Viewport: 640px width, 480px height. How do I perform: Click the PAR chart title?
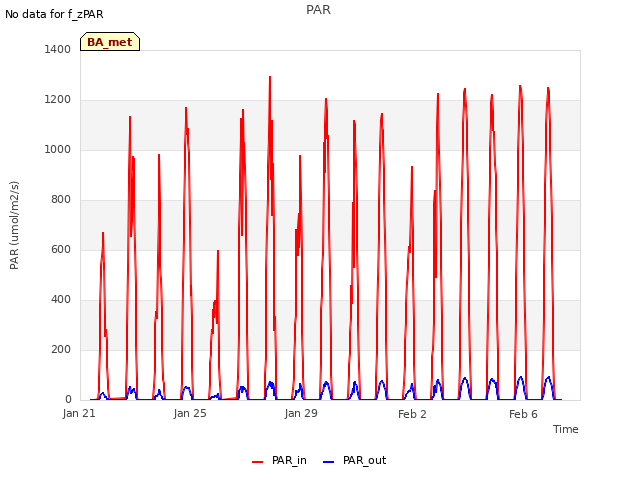[x=318, y=10]
